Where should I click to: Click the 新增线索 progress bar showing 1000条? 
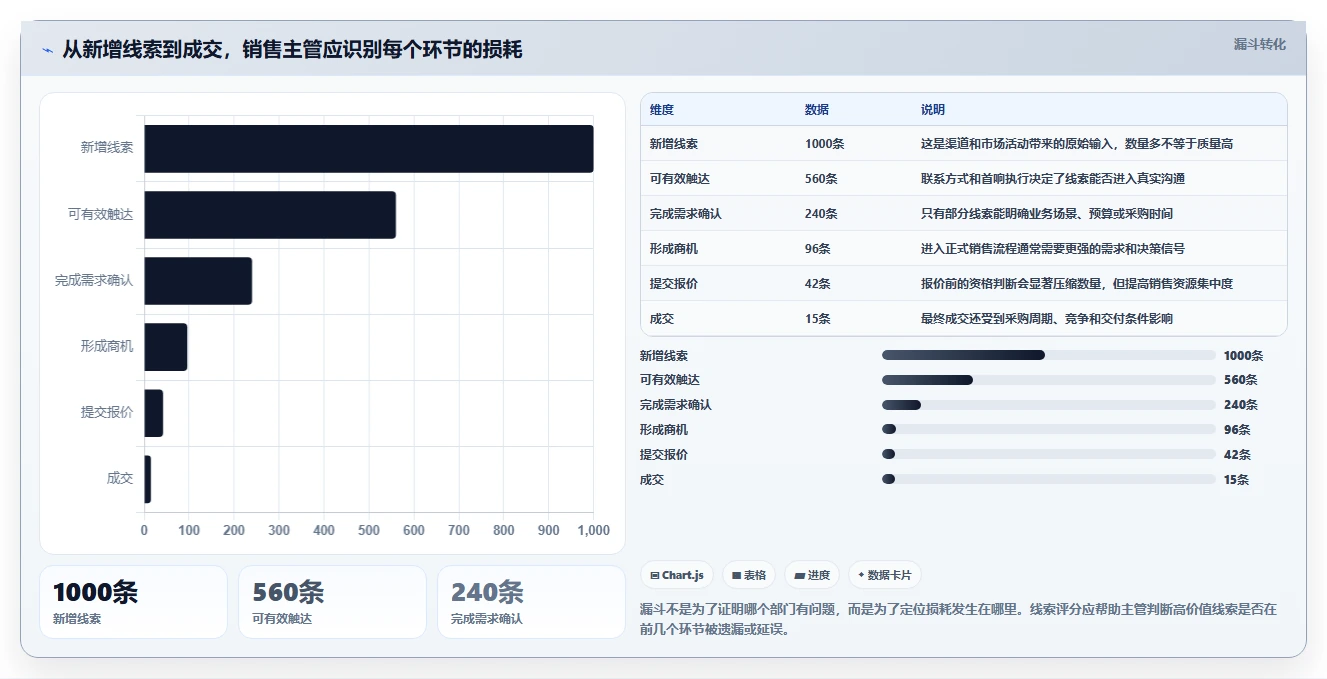coord(1049,355)
